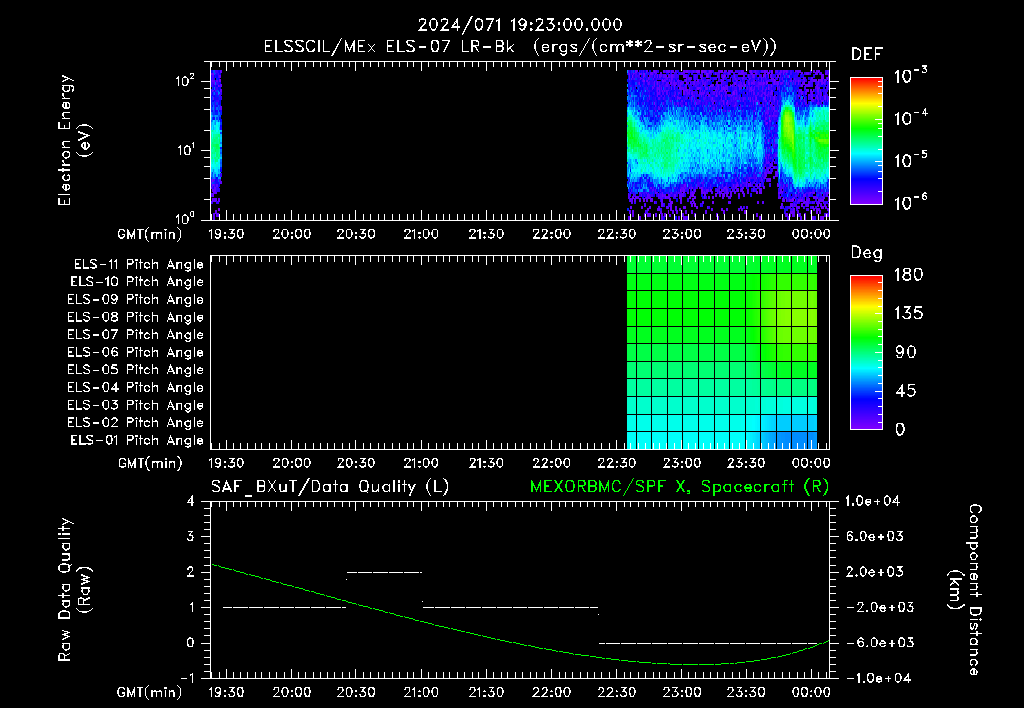Screen dimensions: 1024x708
Task: Click the 22:30 tick label under pitch angle plot
Action: click(616, 463)
